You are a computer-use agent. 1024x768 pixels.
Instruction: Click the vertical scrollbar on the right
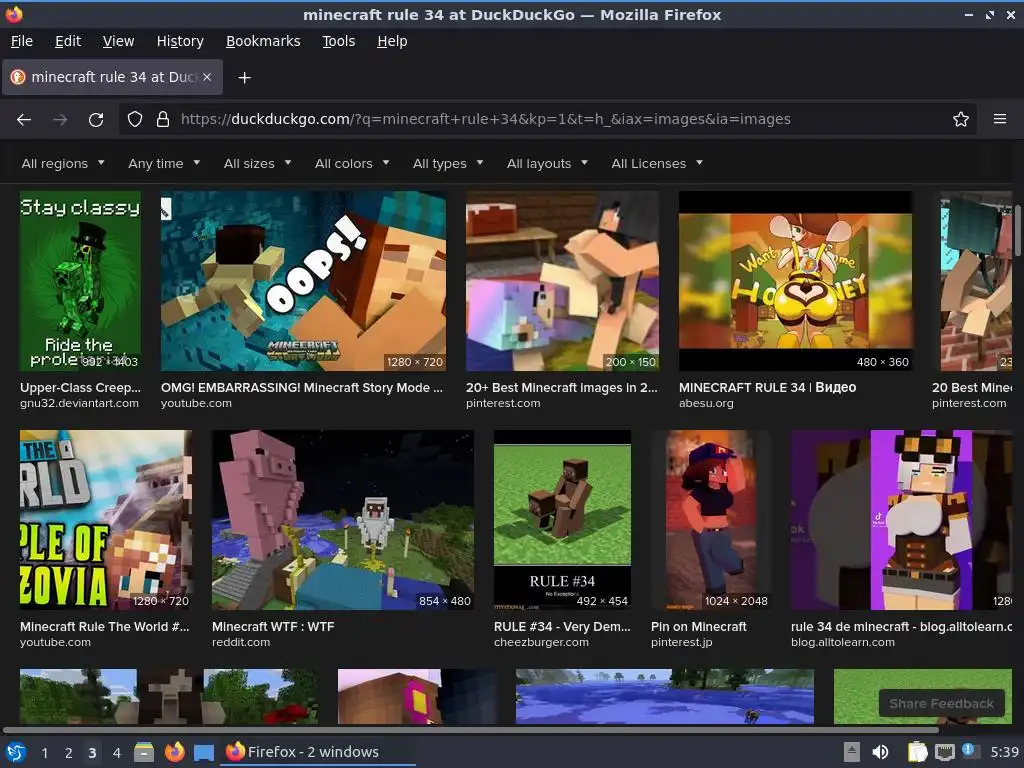(1017, 232)
